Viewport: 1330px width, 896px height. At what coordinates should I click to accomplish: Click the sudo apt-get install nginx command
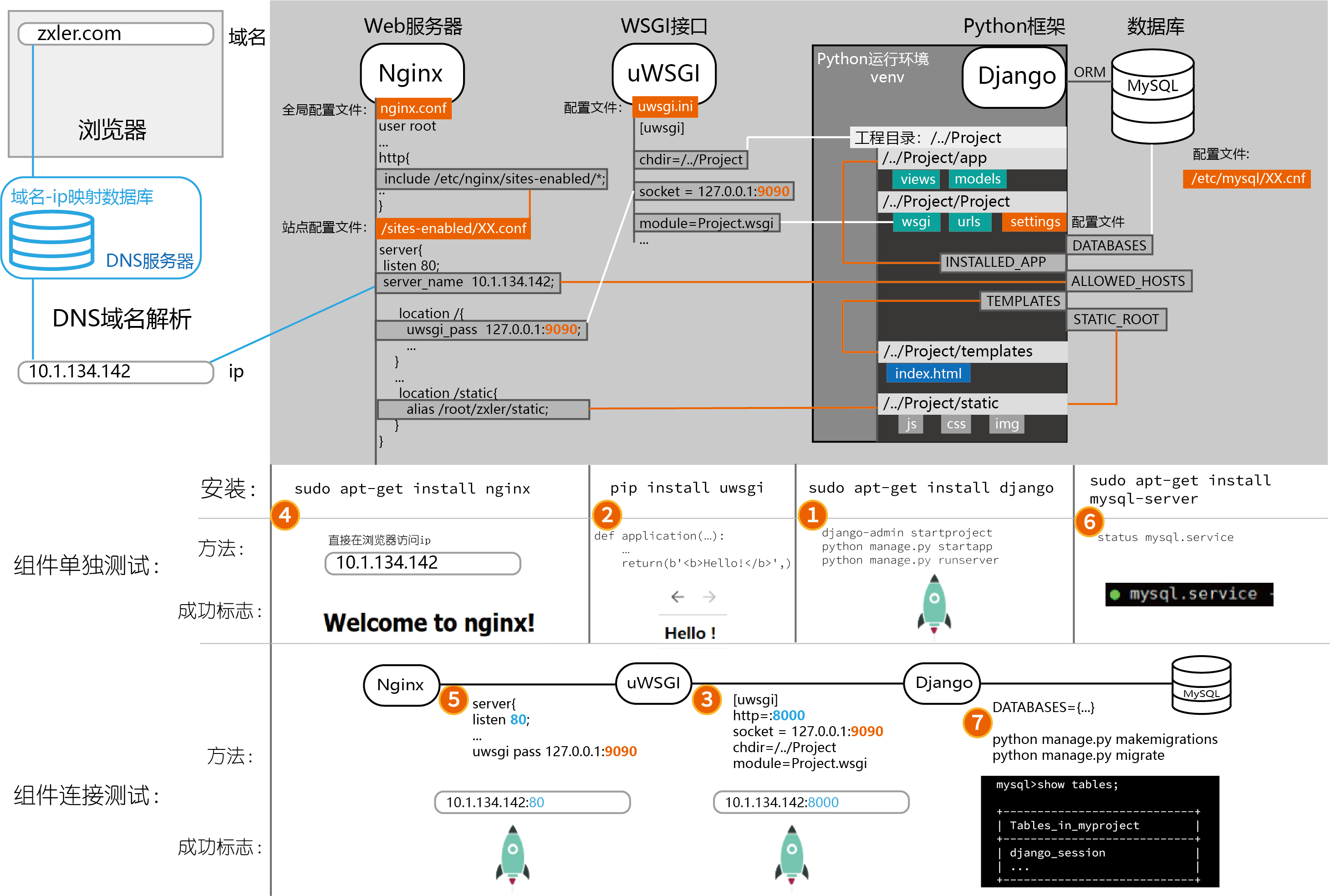pos(412,489)
